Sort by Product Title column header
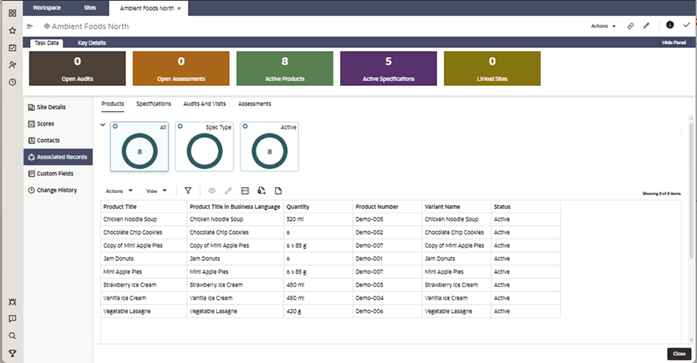 click(x=144, y=207)
